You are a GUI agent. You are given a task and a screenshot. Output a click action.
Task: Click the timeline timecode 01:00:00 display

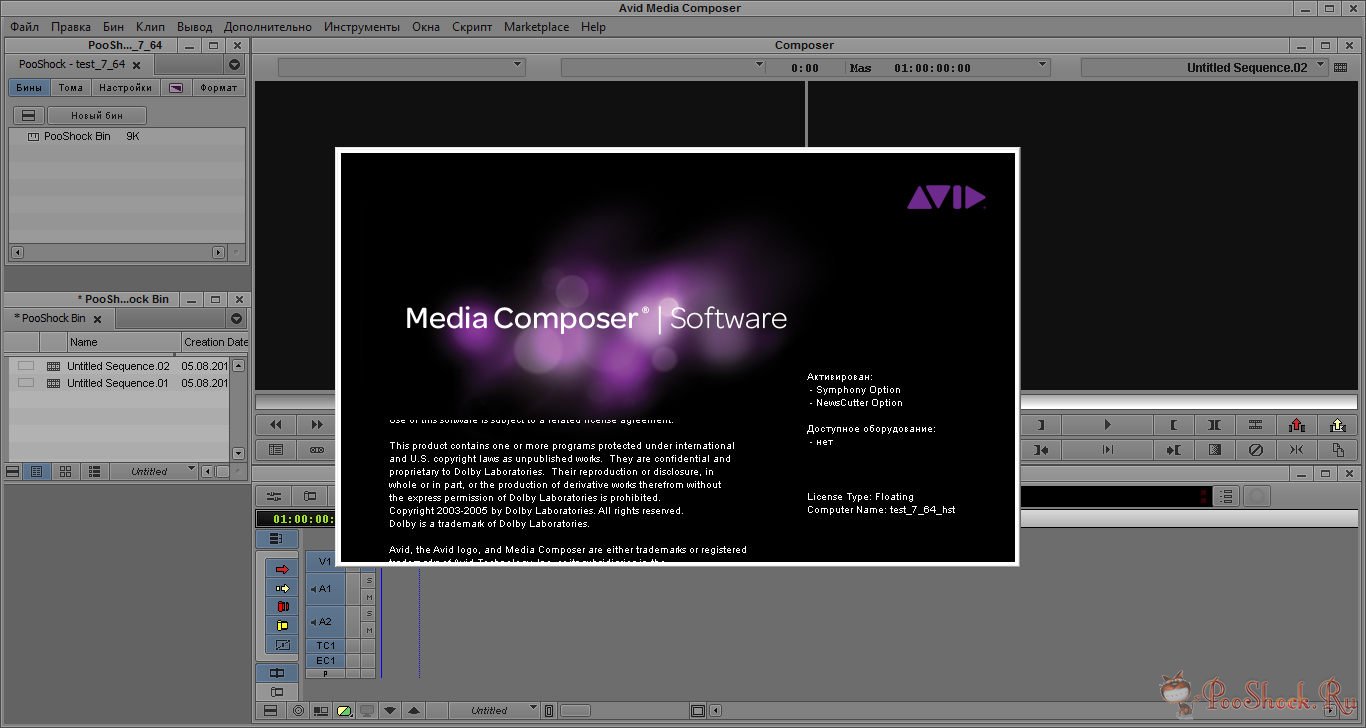click(295, 519)
